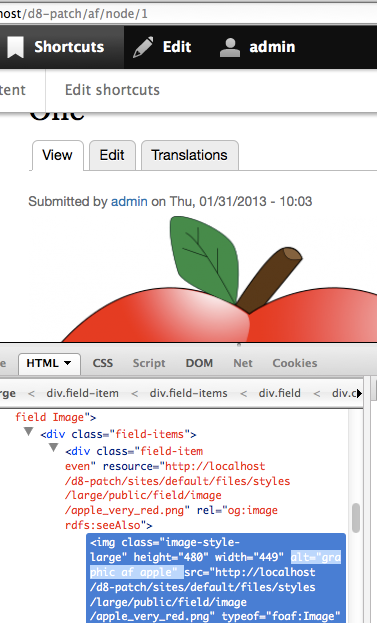Click the width="449" attribute

[249, 557]
